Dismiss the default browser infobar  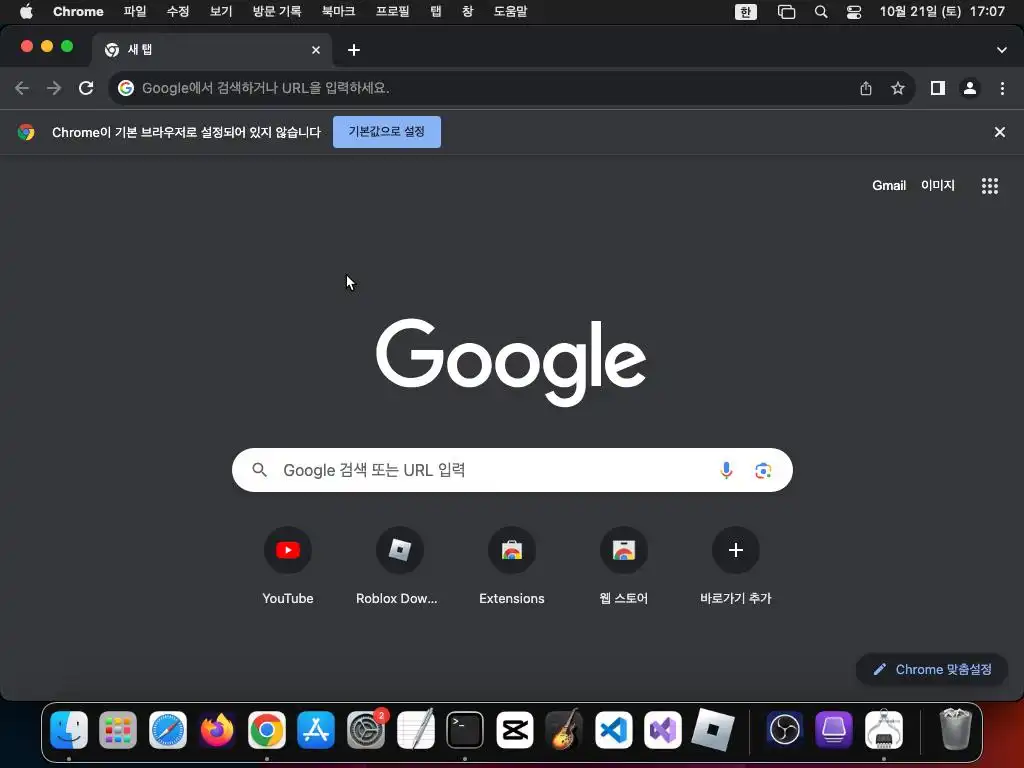[x=1000, y=132]
